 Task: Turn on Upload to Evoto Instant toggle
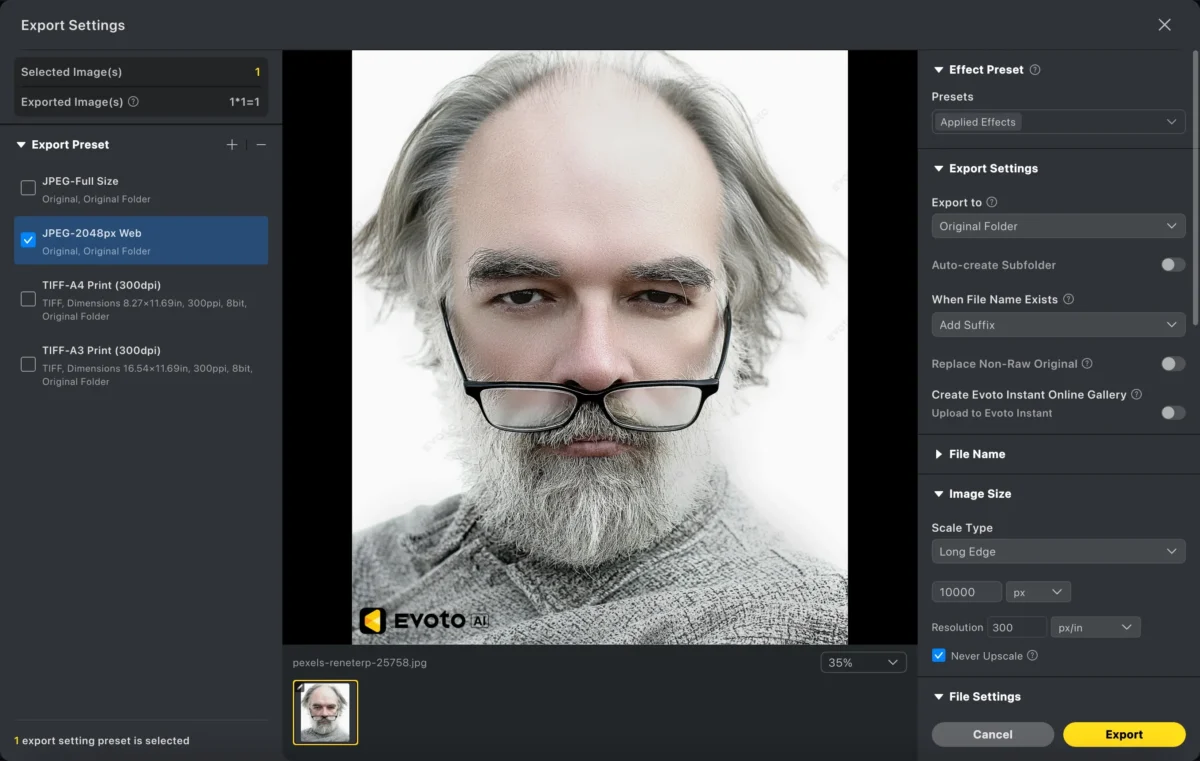[1172, 413]
